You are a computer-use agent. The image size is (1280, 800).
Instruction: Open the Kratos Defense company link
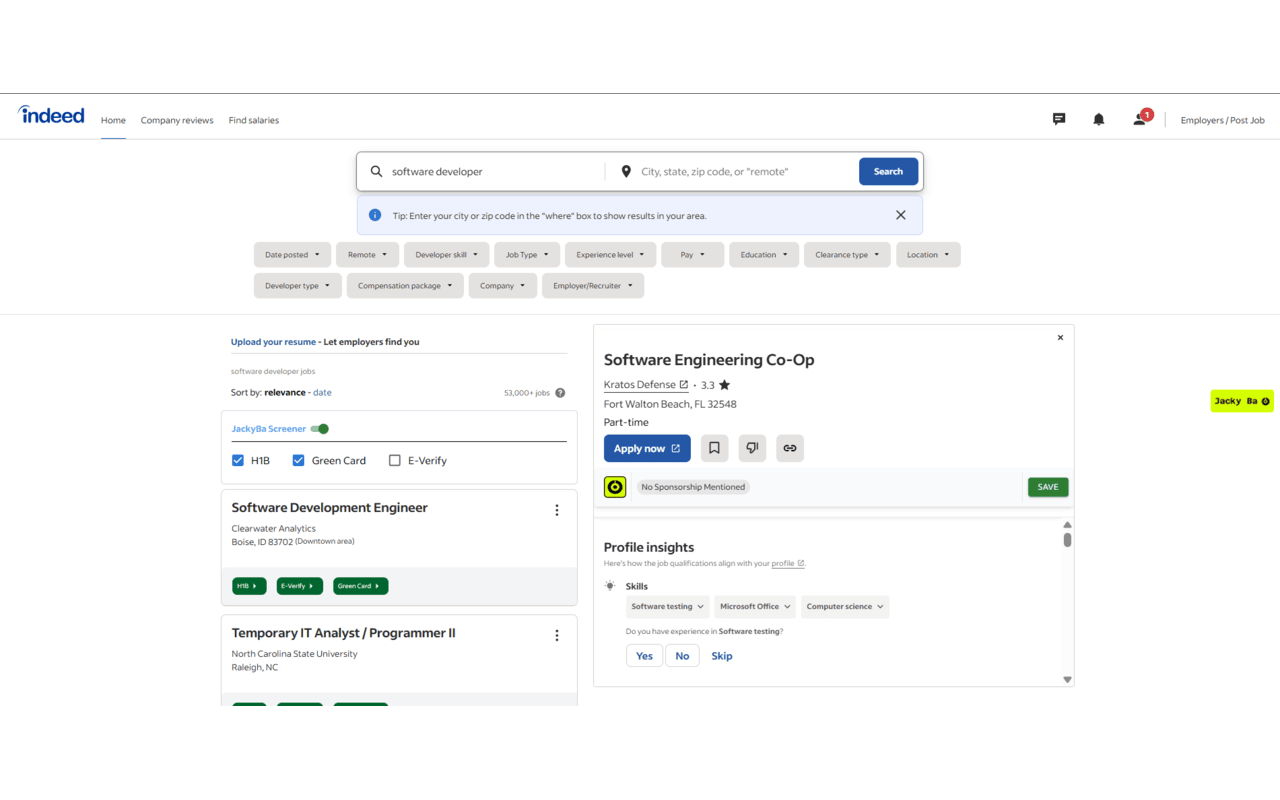pyautogui.click(x=646, y=385)
